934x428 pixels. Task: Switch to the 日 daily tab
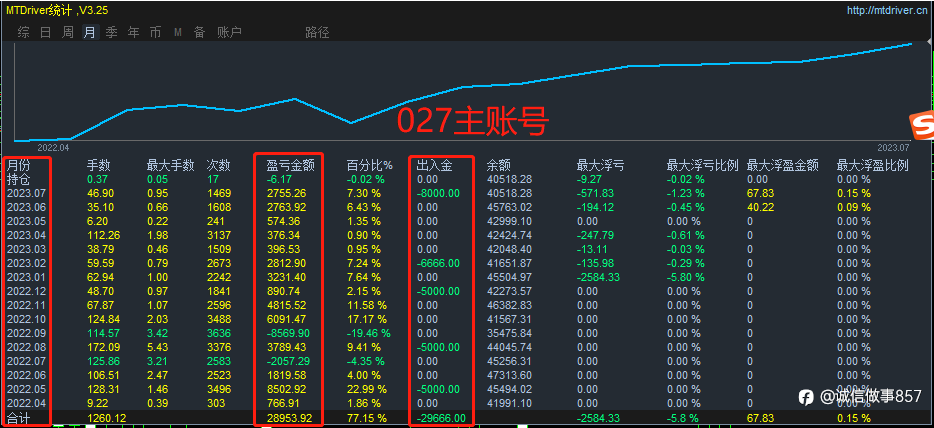(46, 32)
